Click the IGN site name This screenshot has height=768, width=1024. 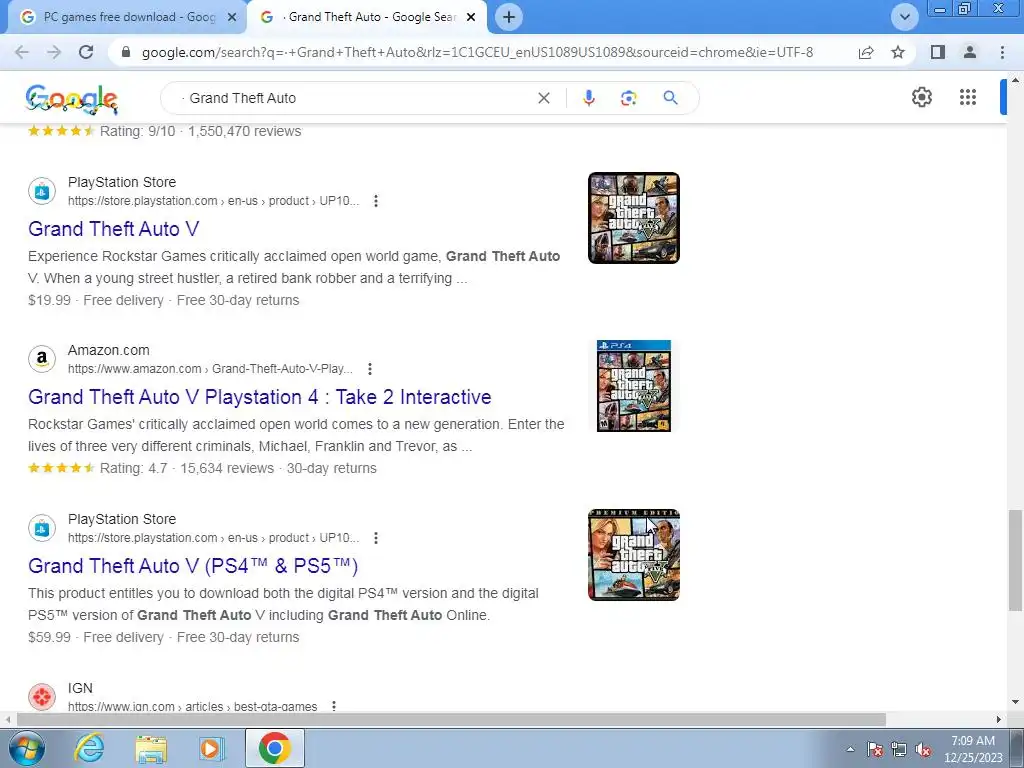80,688
